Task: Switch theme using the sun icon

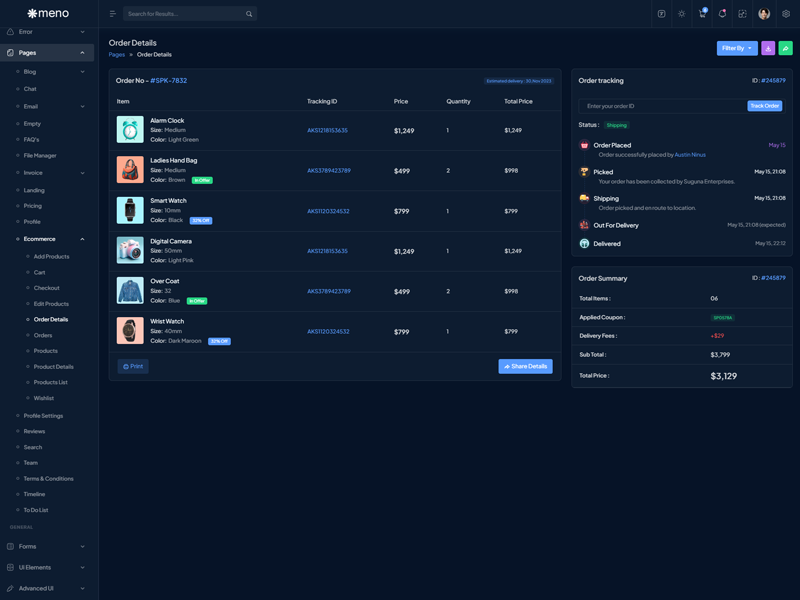Action: 682,14
